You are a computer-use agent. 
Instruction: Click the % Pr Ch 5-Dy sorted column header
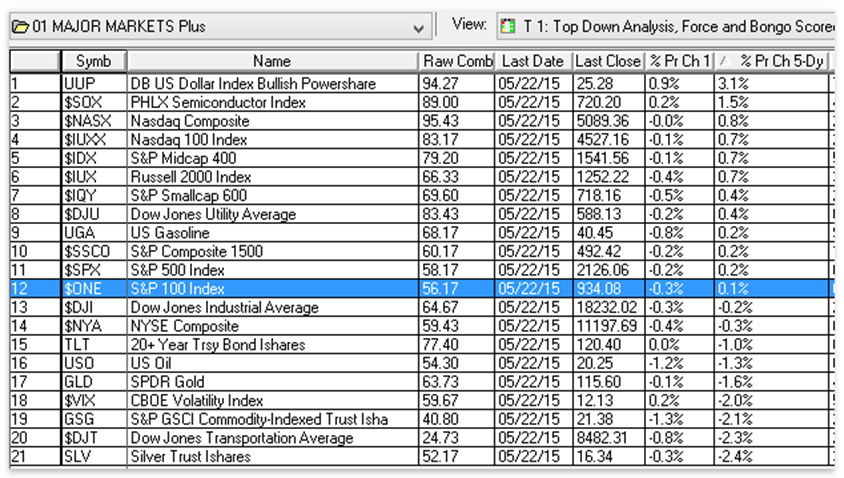771,61
